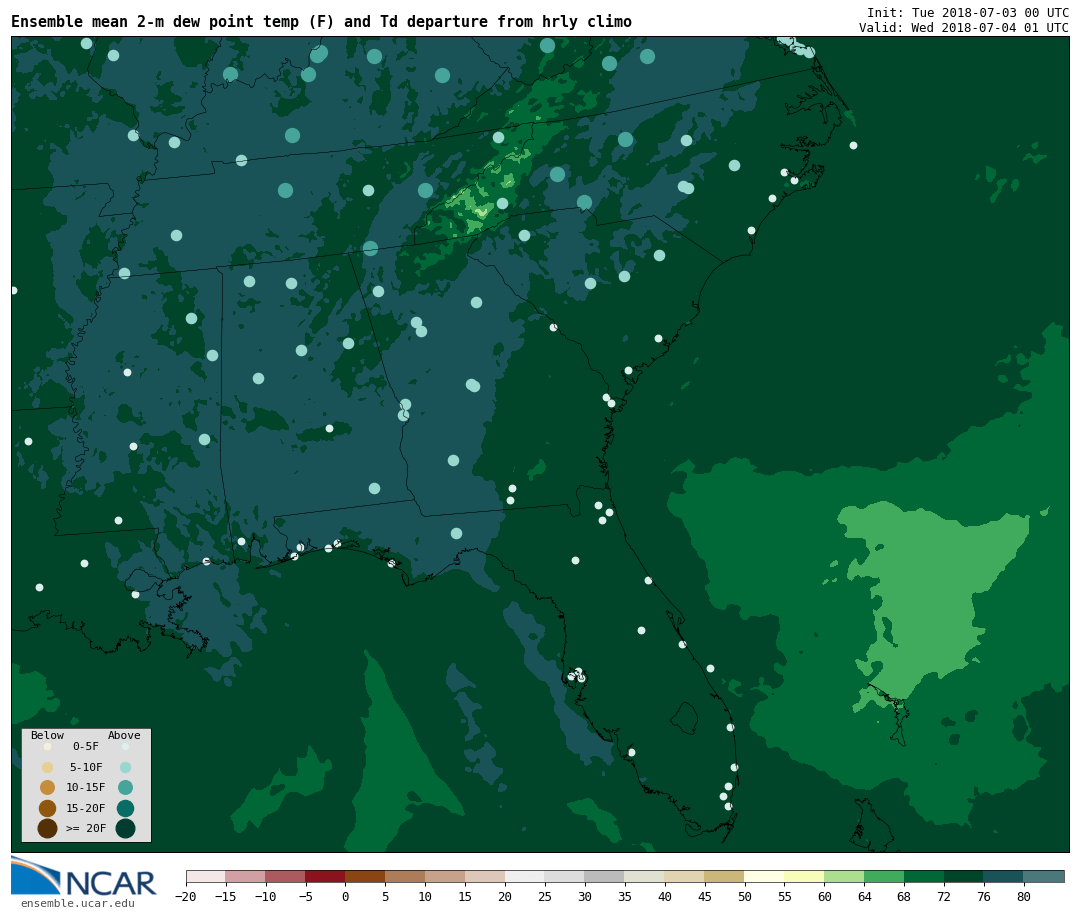1080x915 pixels.
Task: Select the light aqua '5-10F' above legend circle
Action: (125, 767)
